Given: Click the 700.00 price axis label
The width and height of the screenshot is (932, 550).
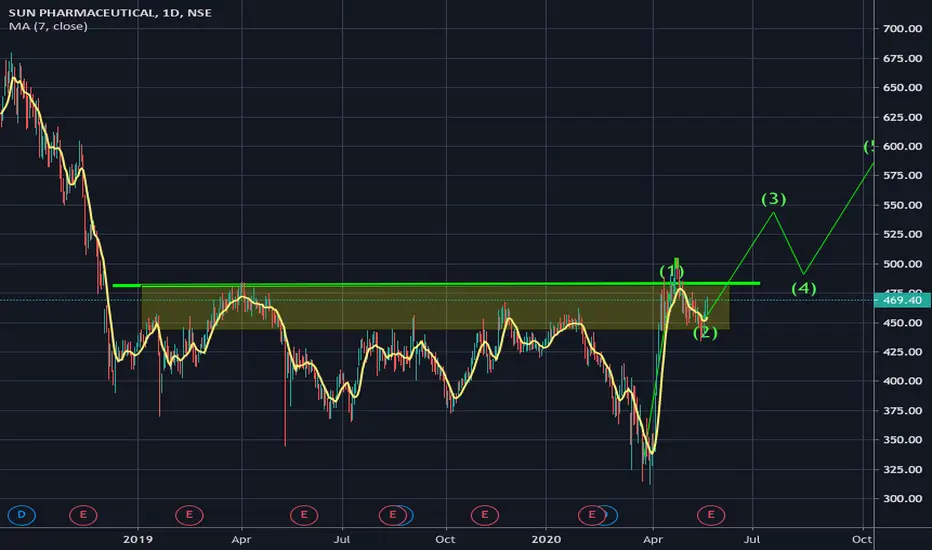Looking at the screenshot, I should (902, 29).
